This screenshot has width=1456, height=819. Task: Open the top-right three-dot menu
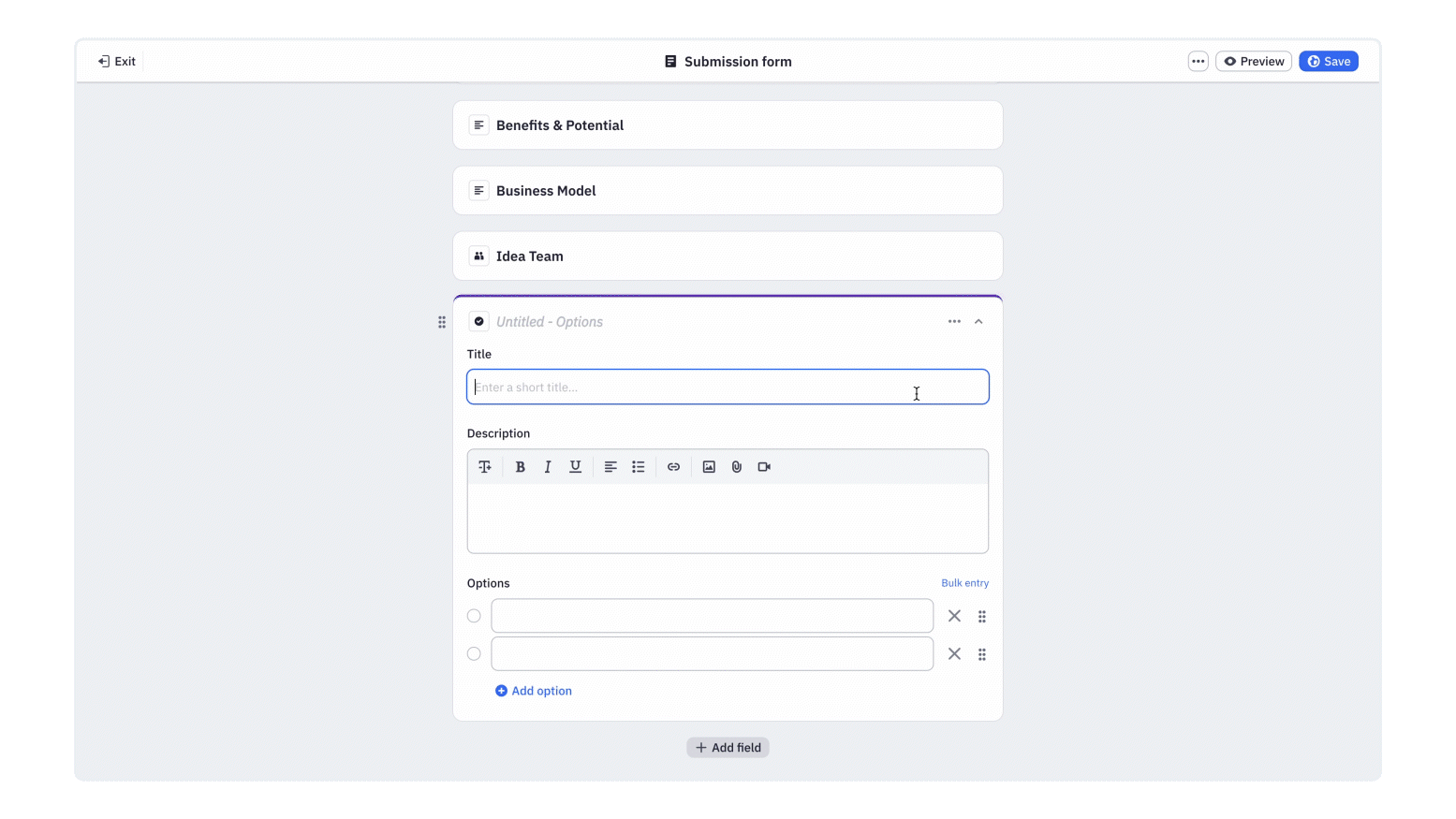click(1198, 60)
